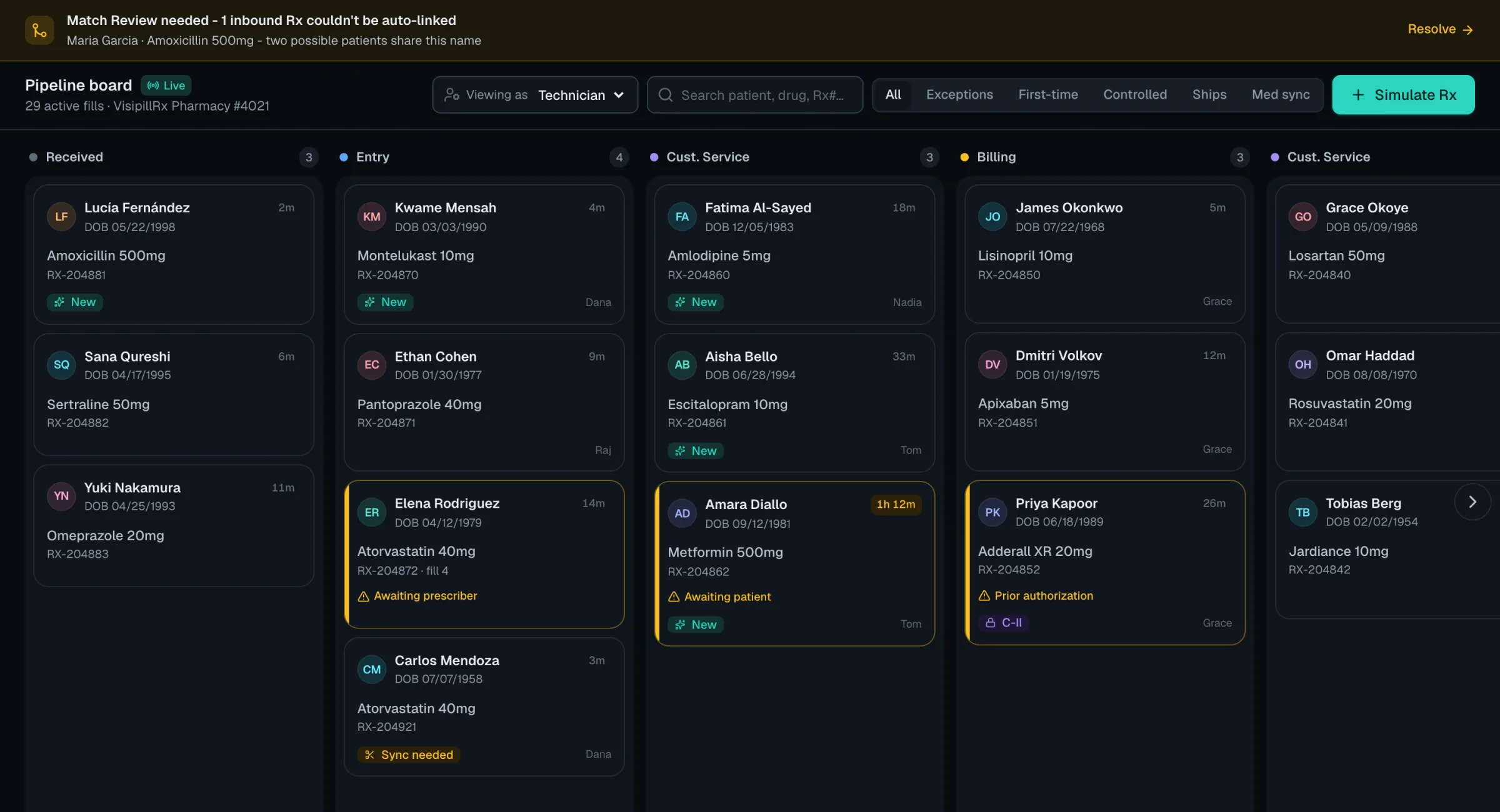The image size is (1500, 812).
Task: Open the Yuki Nakamura Omeprazole card
Action: point(174,525)
